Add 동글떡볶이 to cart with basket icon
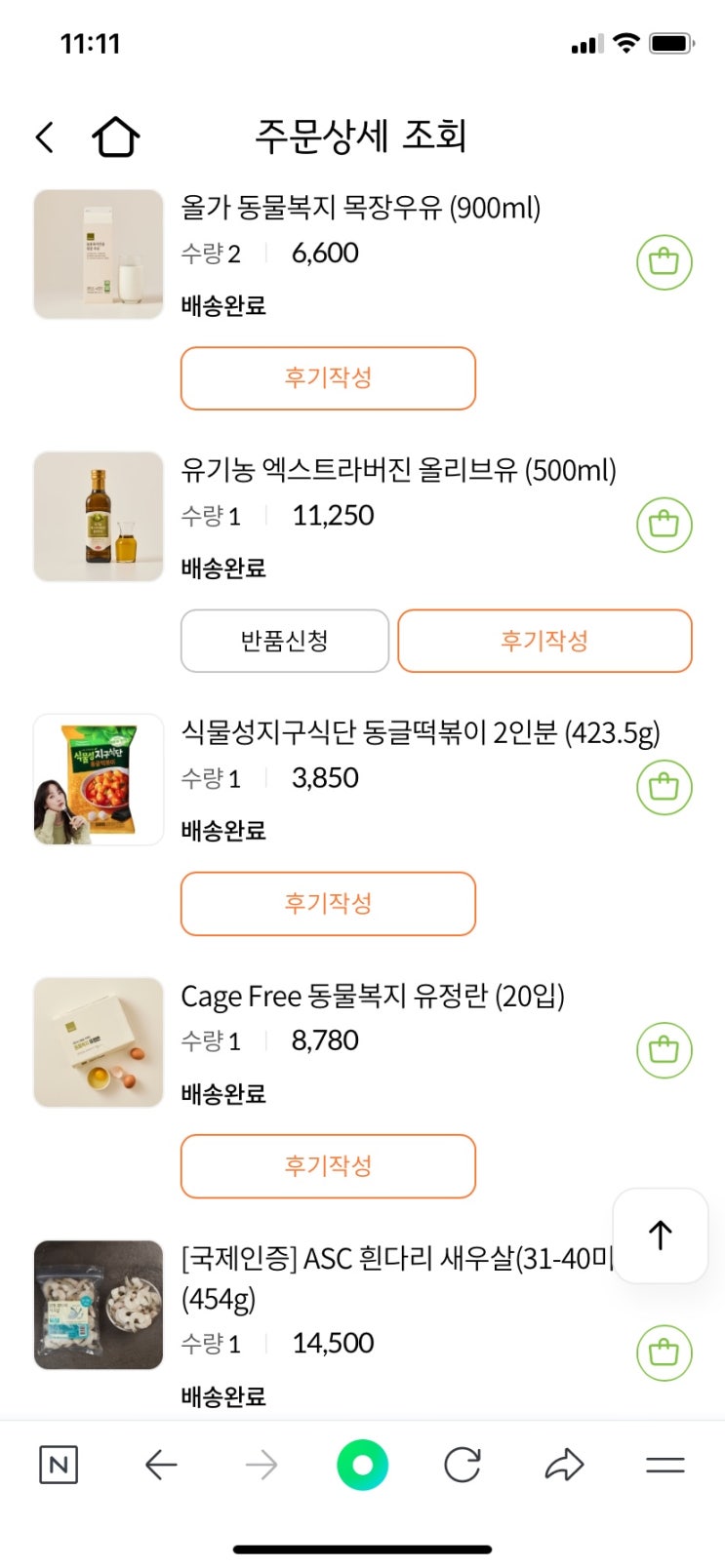The height and width of the screenshot is (1568, 725). 664,787
